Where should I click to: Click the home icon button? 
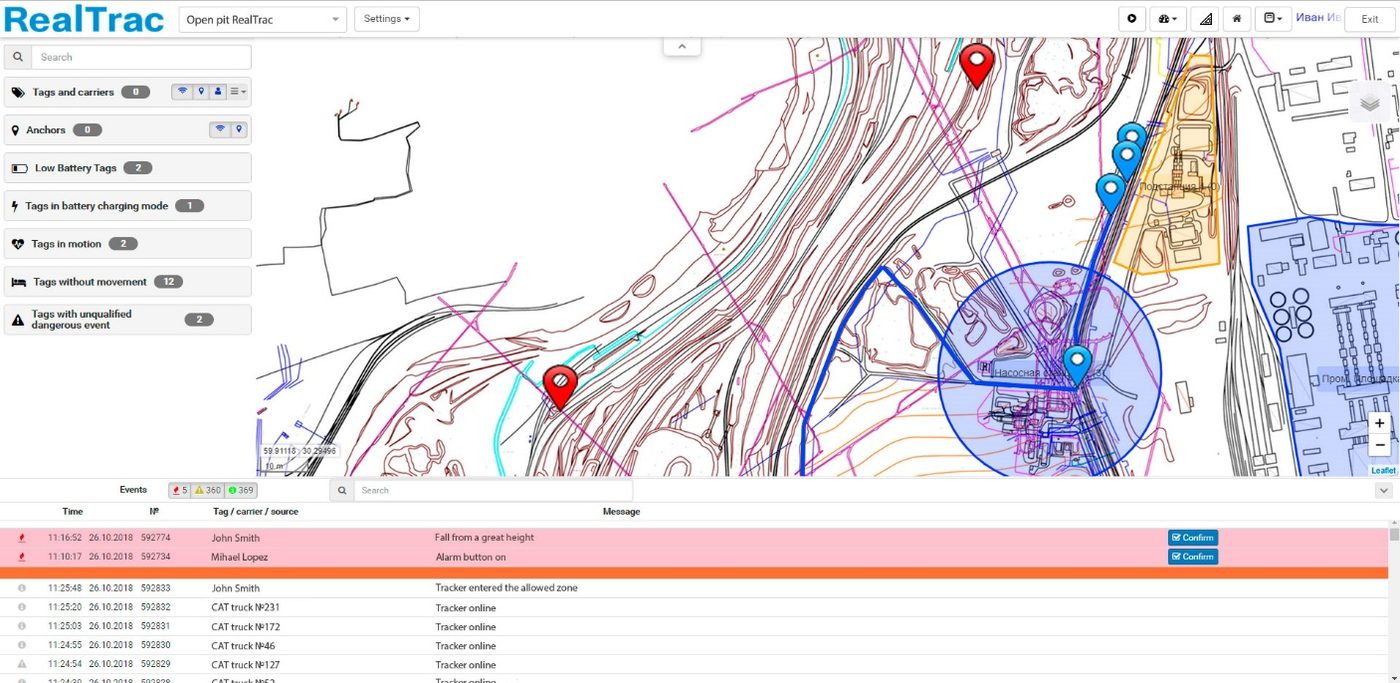[x=1237, y=19]
